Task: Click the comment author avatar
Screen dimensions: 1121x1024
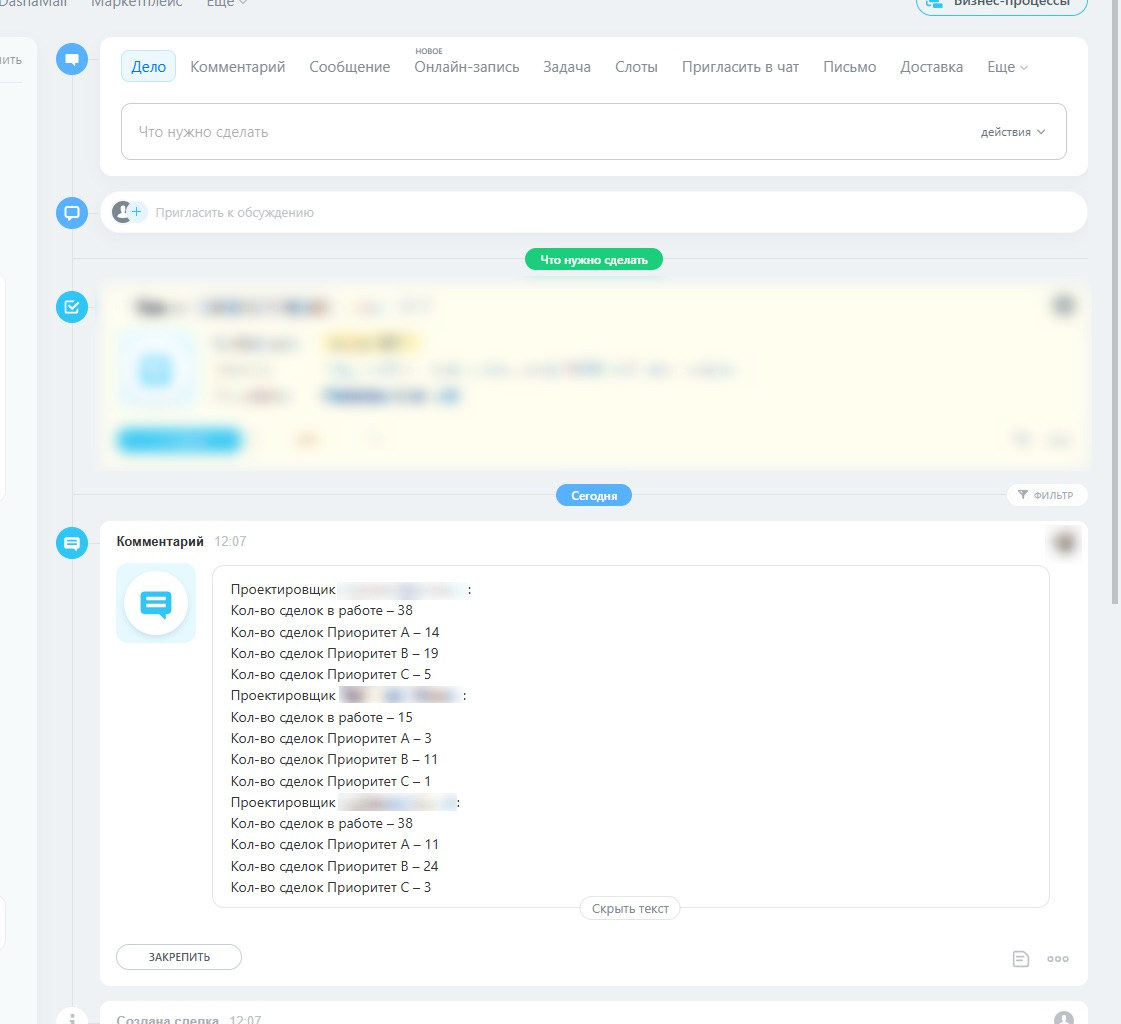Action: pos(1065,542)
